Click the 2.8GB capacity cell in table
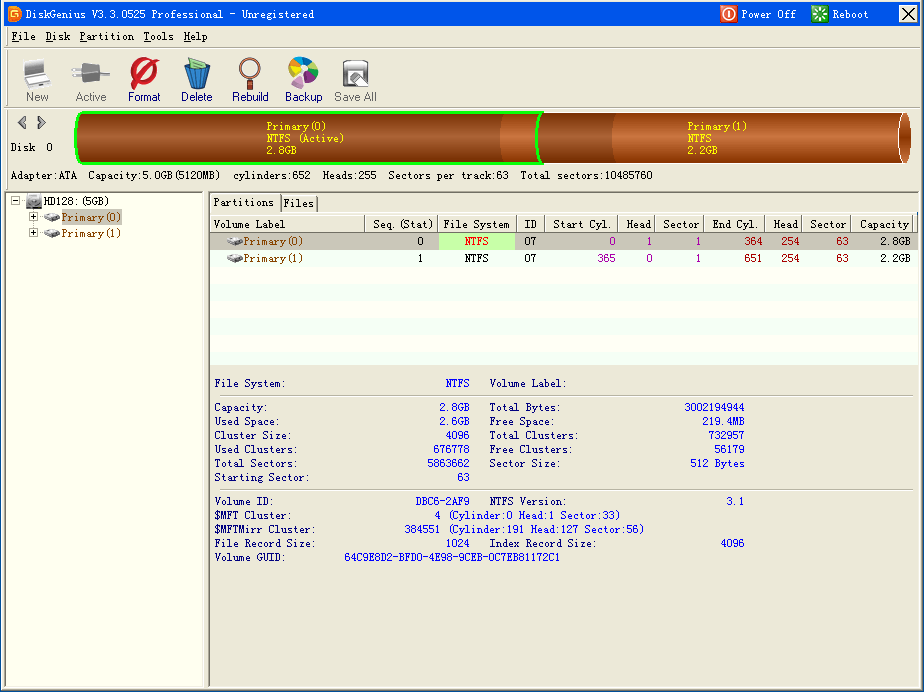Image resolution: width=924 pixels, height=692 pixels. (x=895, y=241)
